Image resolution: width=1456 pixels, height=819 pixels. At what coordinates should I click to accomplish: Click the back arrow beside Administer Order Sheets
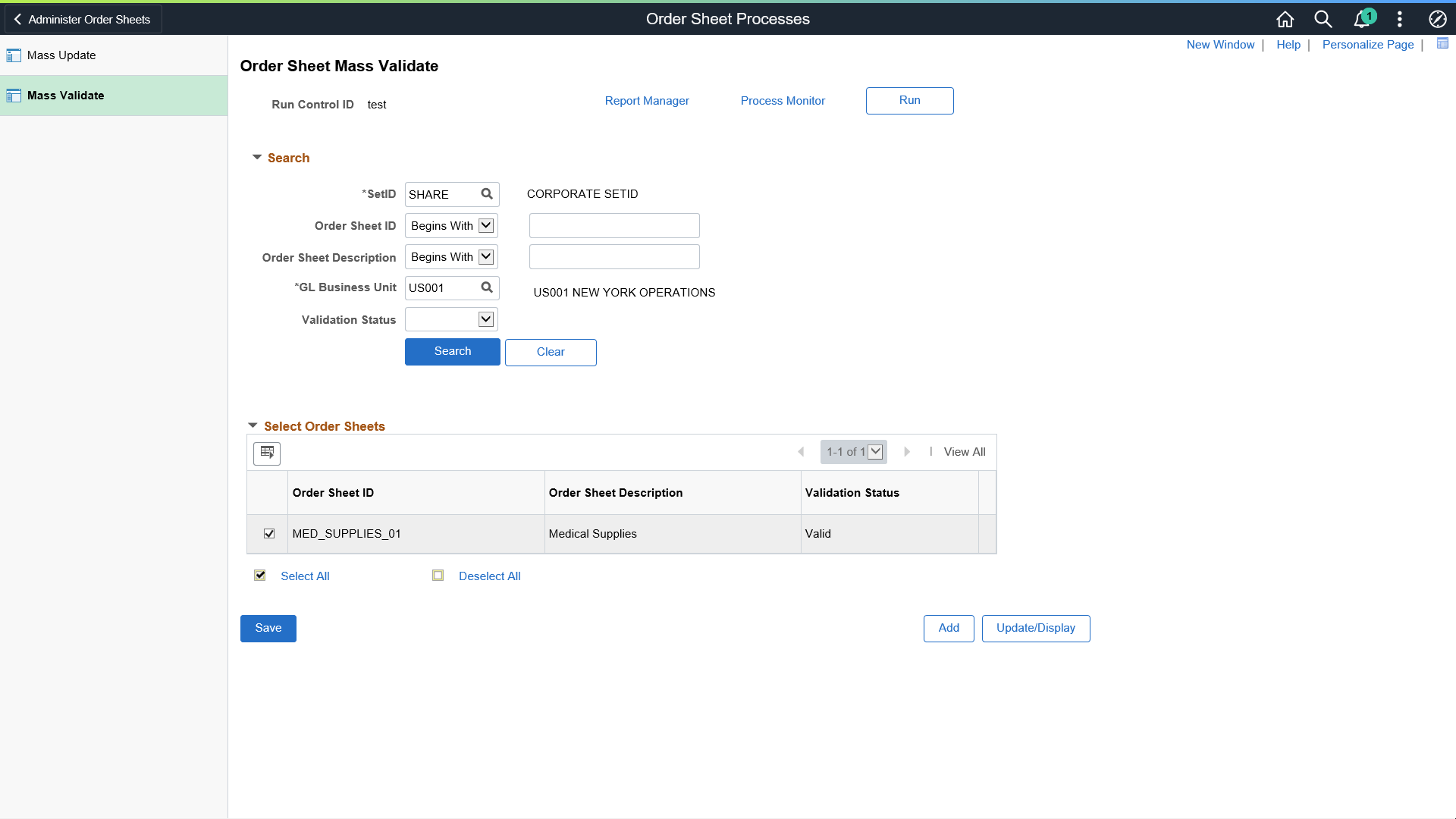click(17, 18)
